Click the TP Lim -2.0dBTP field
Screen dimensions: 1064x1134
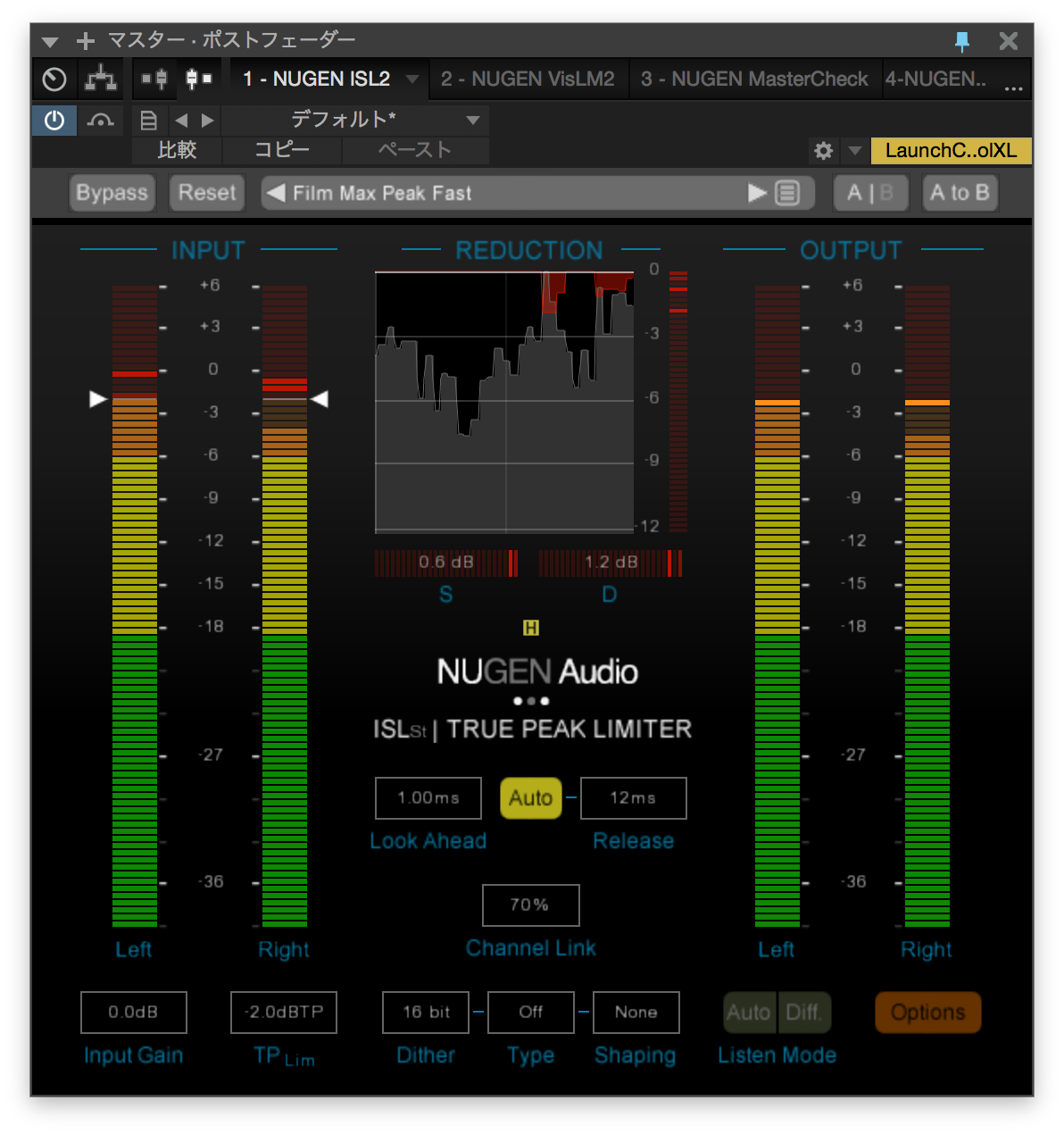click(x=284, y=1013)
